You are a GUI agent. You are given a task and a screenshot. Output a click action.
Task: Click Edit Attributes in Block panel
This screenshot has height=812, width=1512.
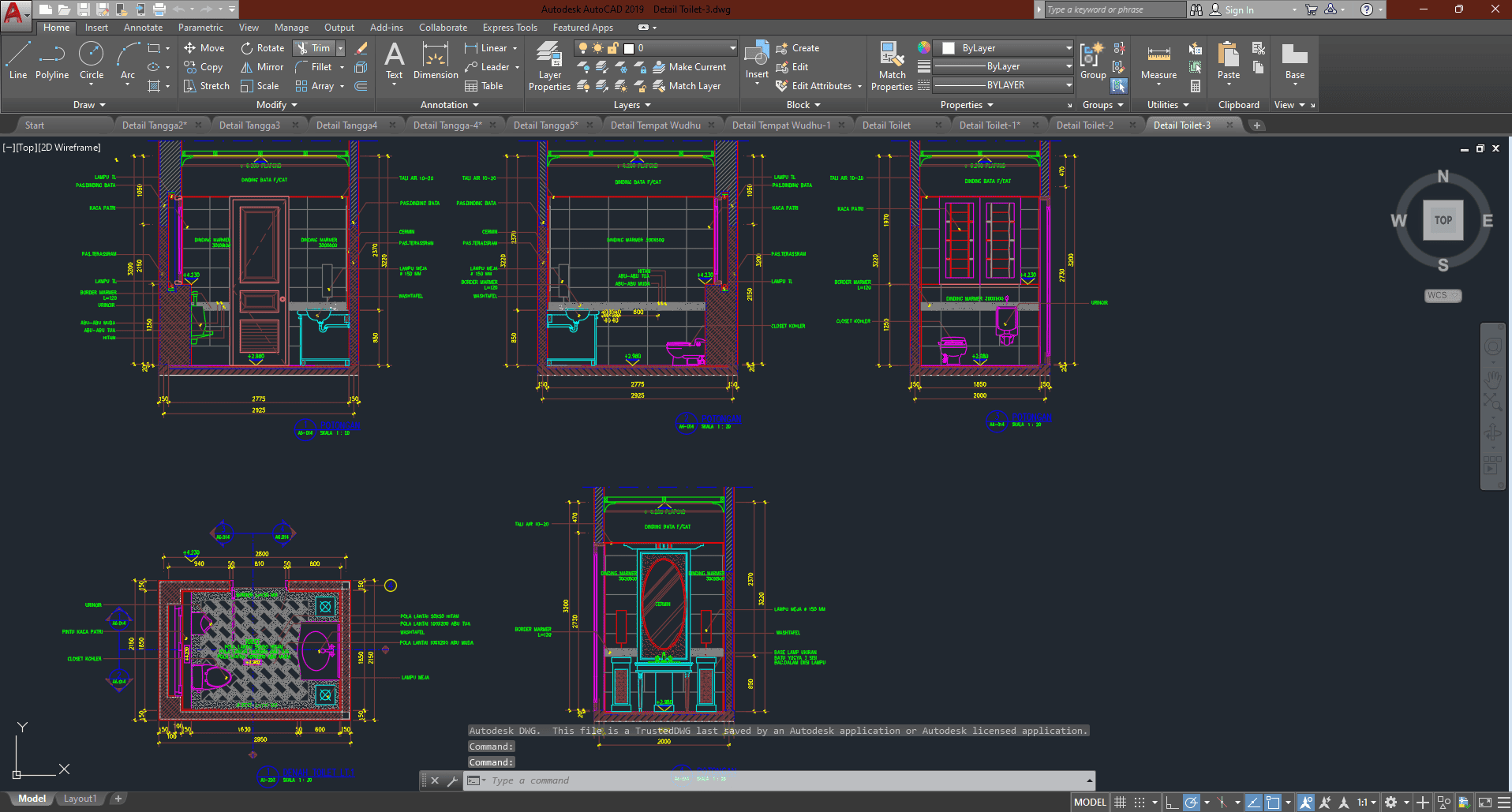point(821,86)
